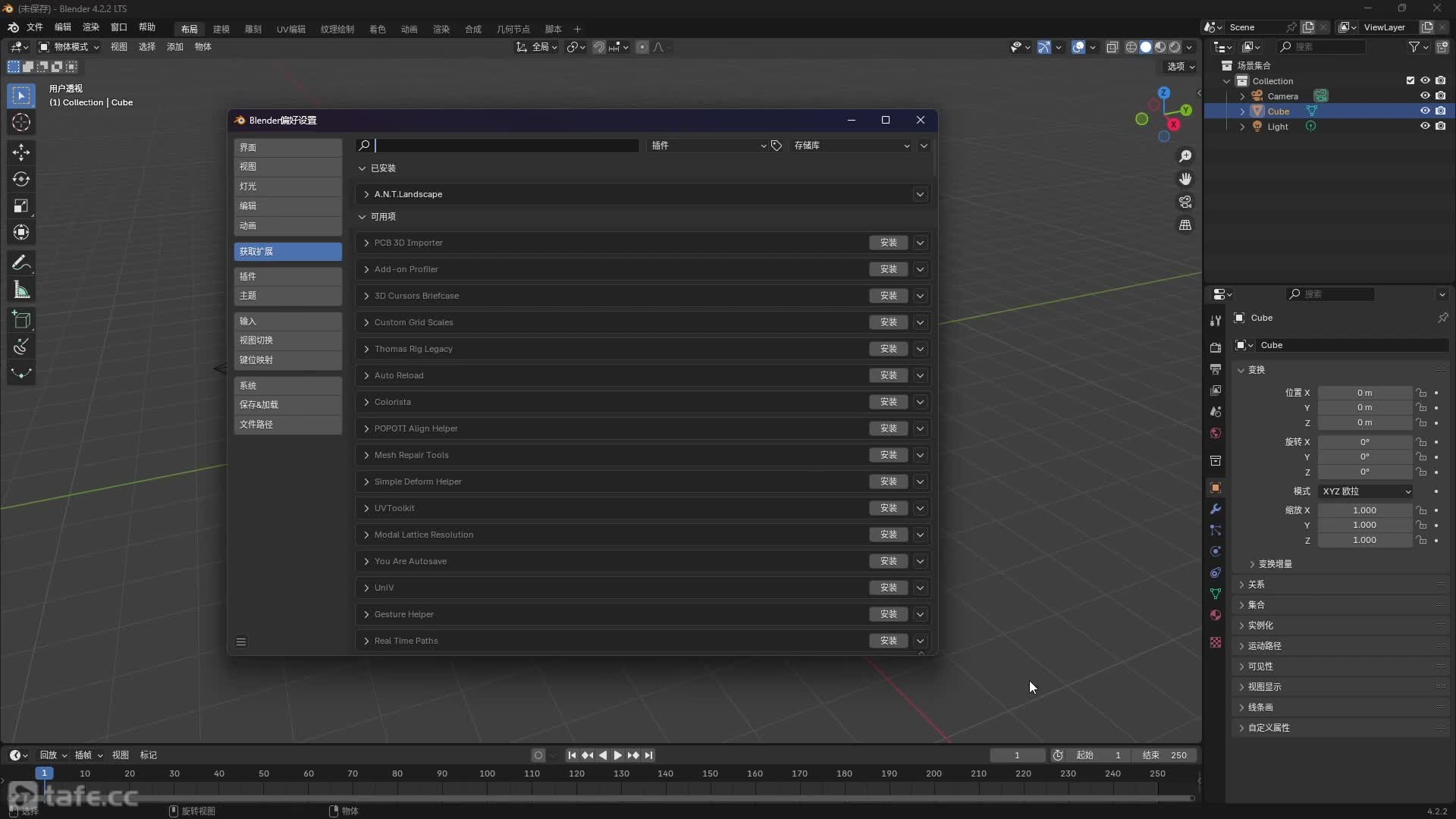Switch to the 建模 workspace tab
This screenshot has height=819, width=1456.
(221, 29)
